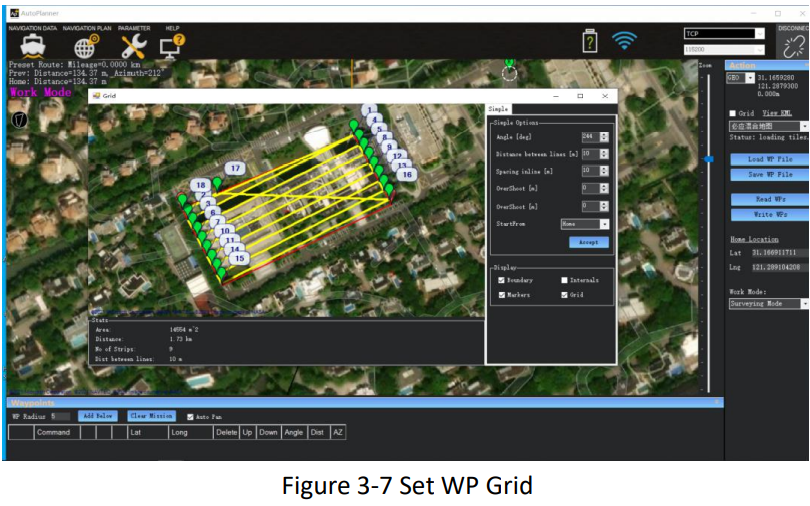Click the Help monitor icon
Viewport: 810px width, 506px height.
coord(173,44)
